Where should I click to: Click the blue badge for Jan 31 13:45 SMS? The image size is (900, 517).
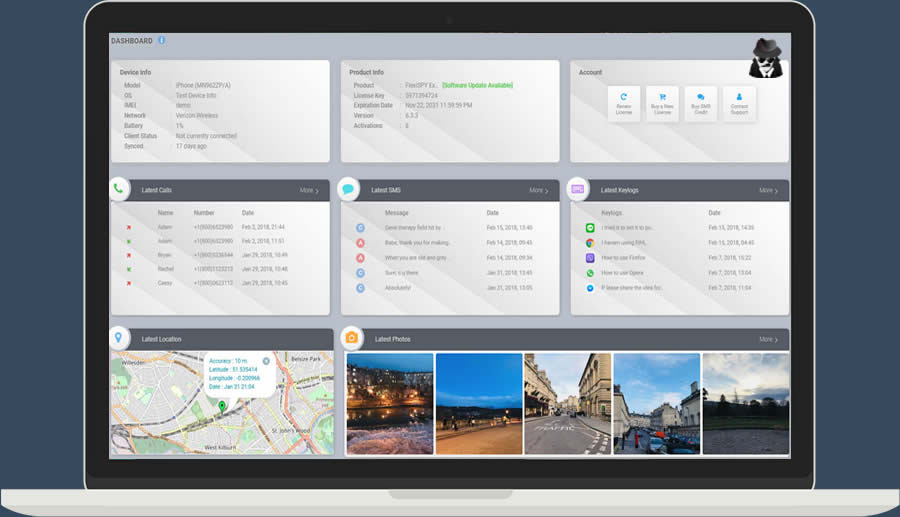[x=360, y=273]
